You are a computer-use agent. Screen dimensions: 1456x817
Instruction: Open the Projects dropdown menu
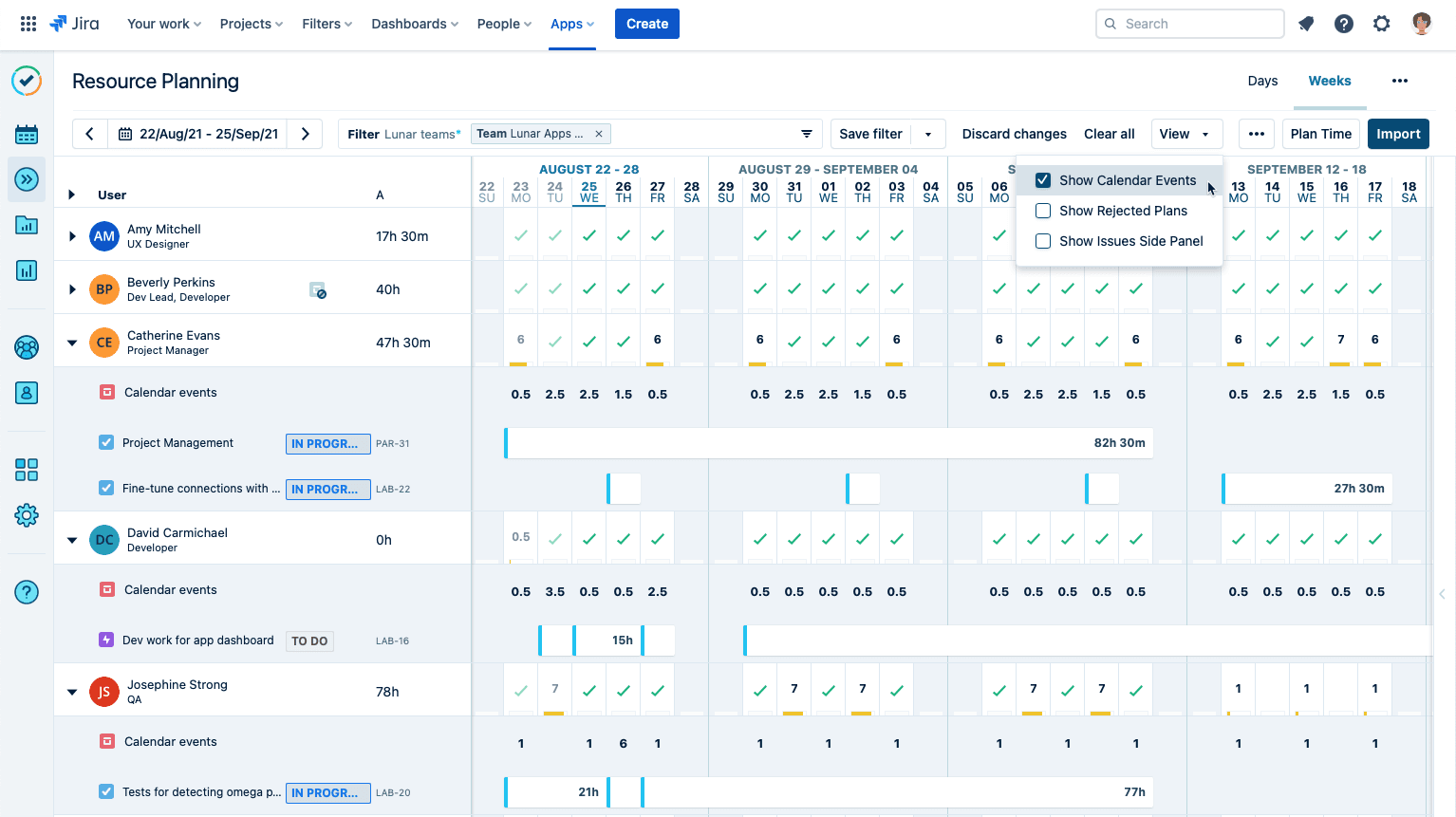250,24
